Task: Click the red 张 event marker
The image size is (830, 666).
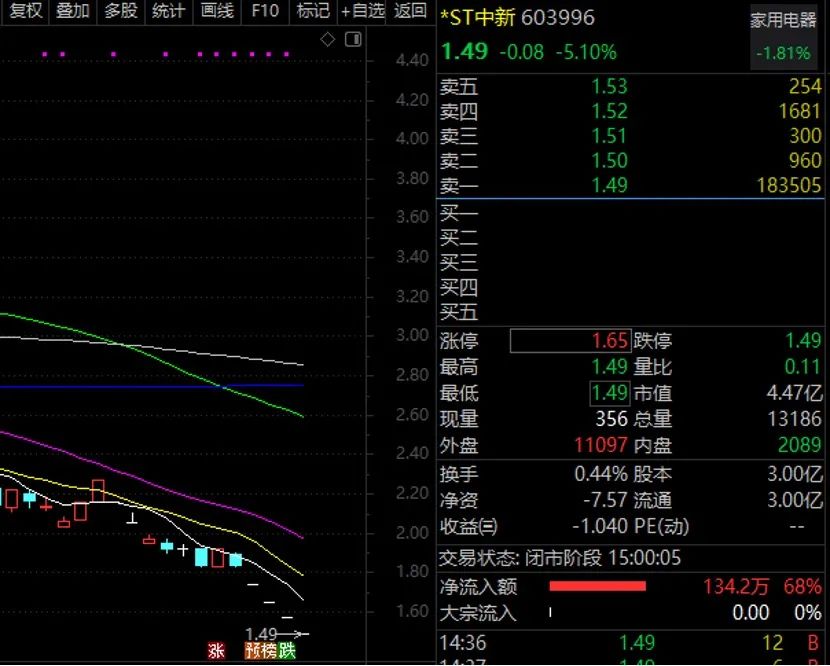Action: pos(216,651)
